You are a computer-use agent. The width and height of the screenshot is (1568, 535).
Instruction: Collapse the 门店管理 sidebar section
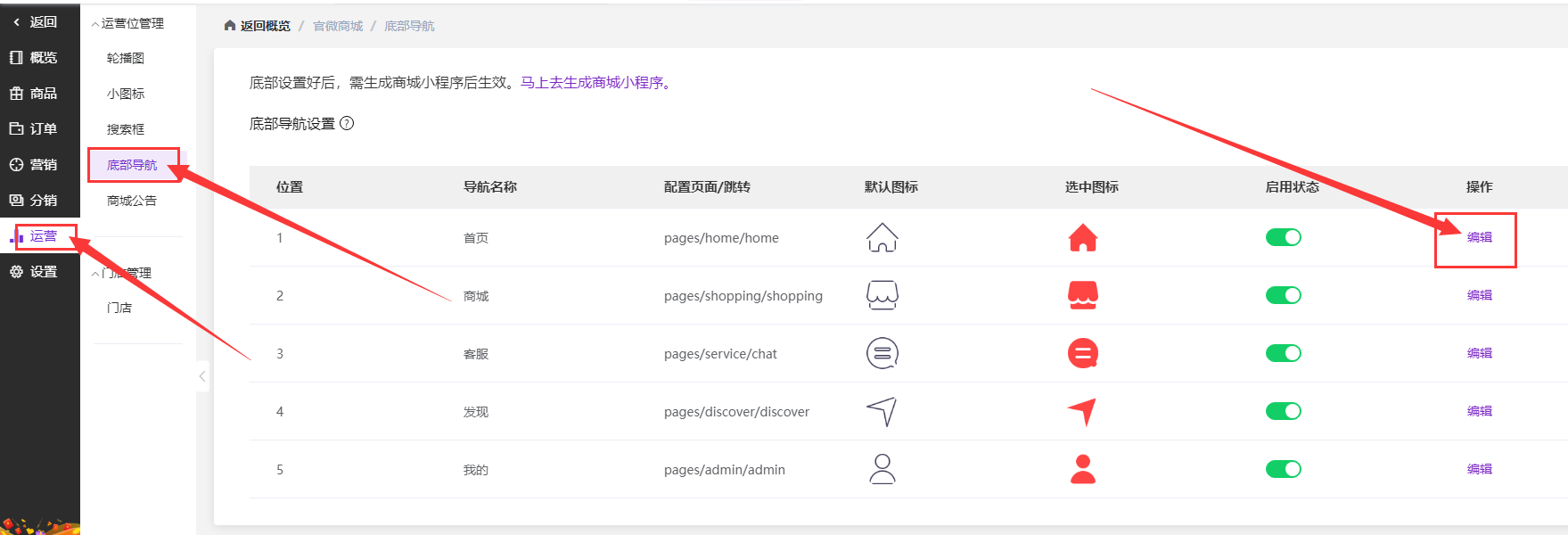[122, 273]
